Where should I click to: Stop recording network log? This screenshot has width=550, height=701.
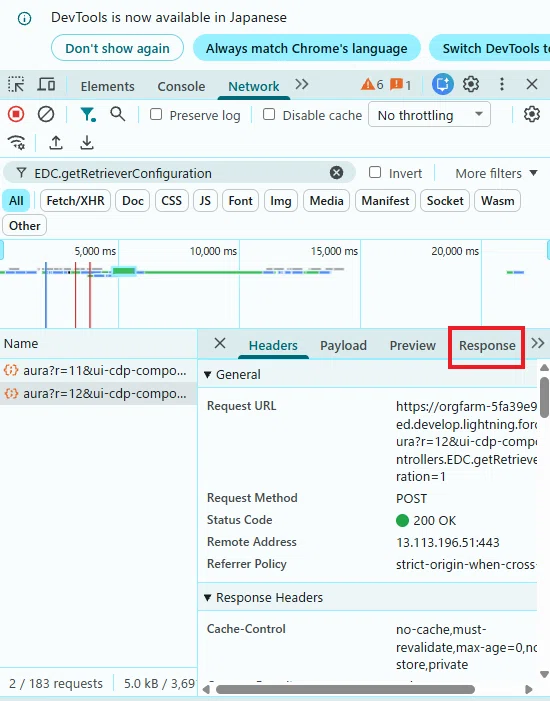[16, 114]
